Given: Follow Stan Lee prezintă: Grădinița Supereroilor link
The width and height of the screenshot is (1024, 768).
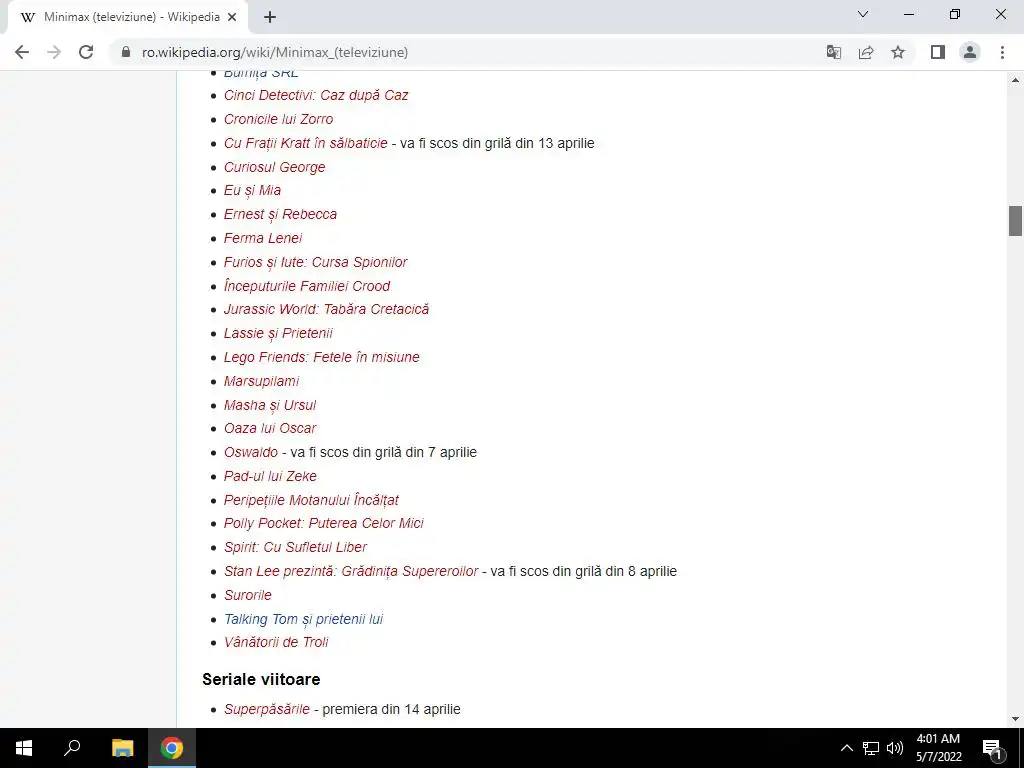Looking at the screenshot, I should (351, 571).
